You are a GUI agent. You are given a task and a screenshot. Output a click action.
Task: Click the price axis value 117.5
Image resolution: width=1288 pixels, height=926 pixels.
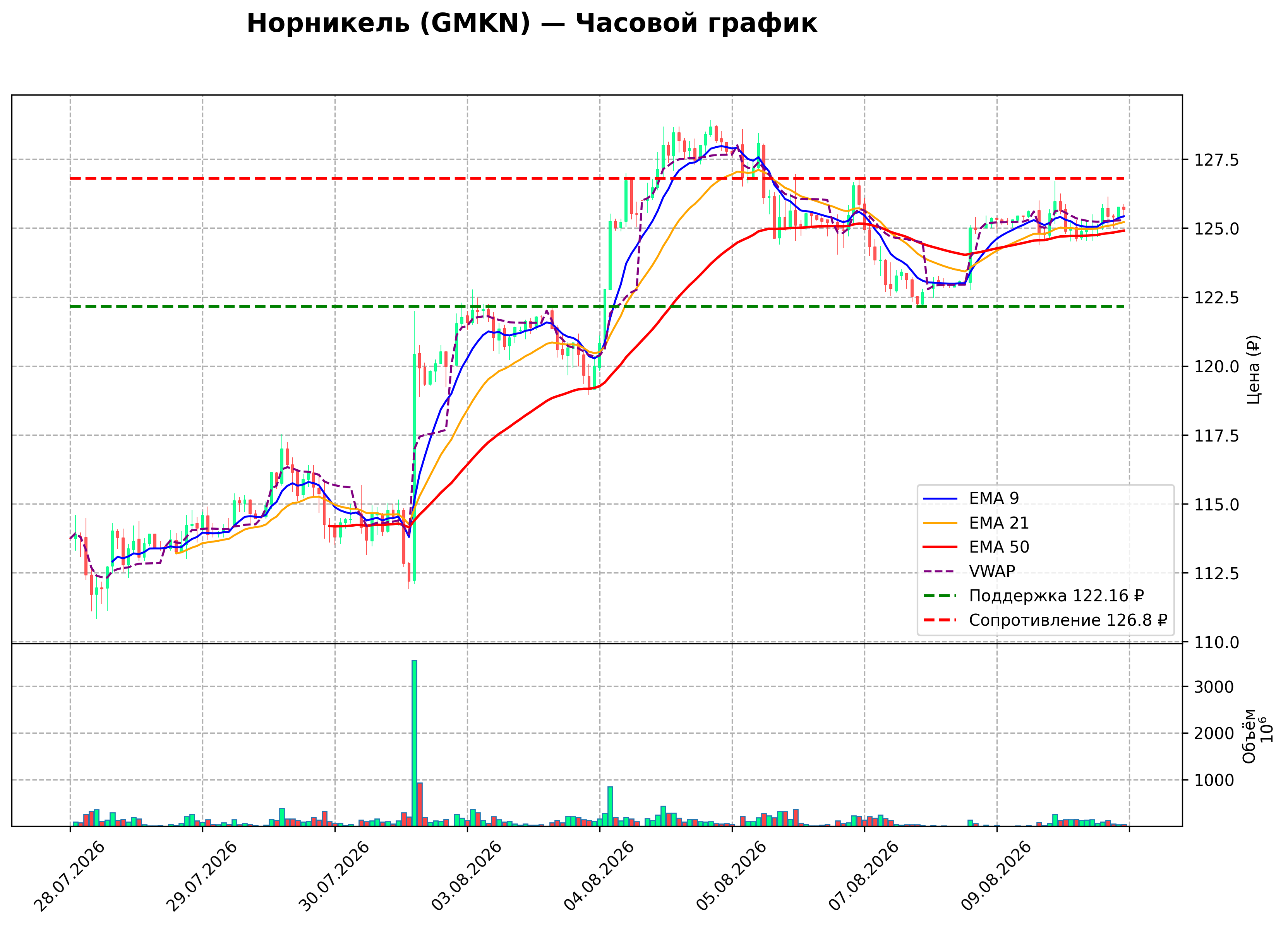(1216, 436)
